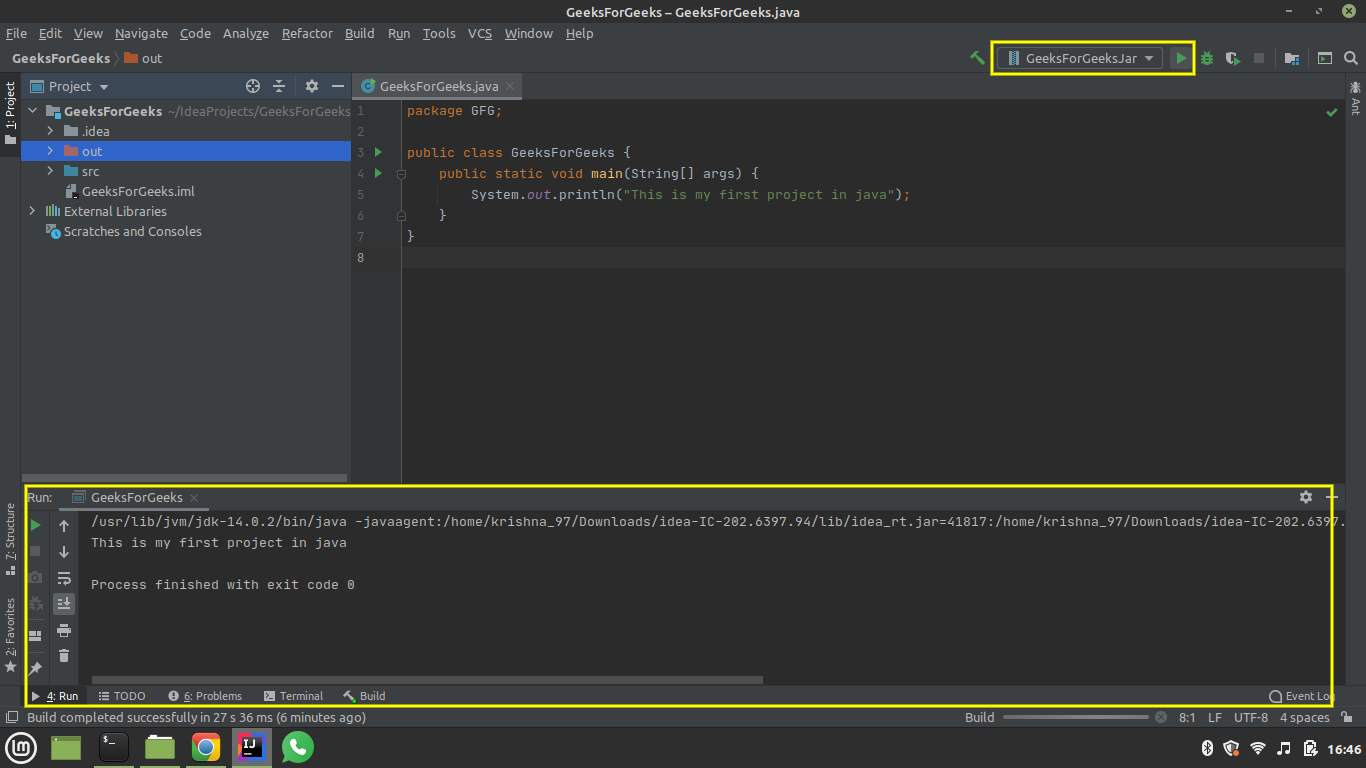Run the GeeksForGeeksJar configuration with green play button
The height and width of the screenshot is (768, 1366).
point(1181,58)
